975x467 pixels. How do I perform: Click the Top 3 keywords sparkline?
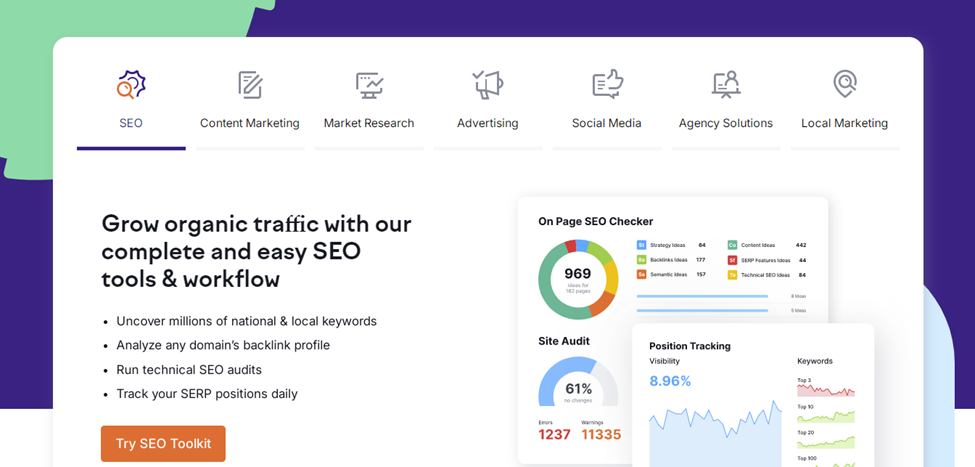[x=826, y=390]
